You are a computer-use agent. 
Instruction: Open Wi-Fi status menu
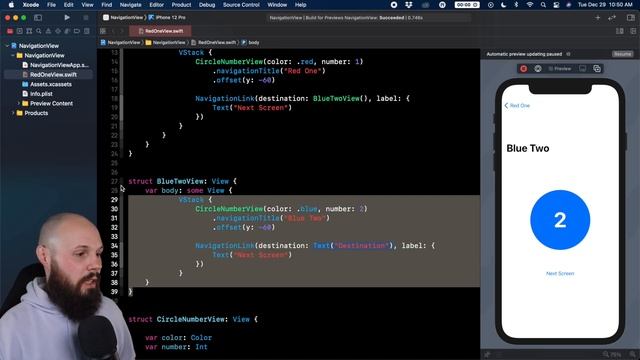pos(529,5)
